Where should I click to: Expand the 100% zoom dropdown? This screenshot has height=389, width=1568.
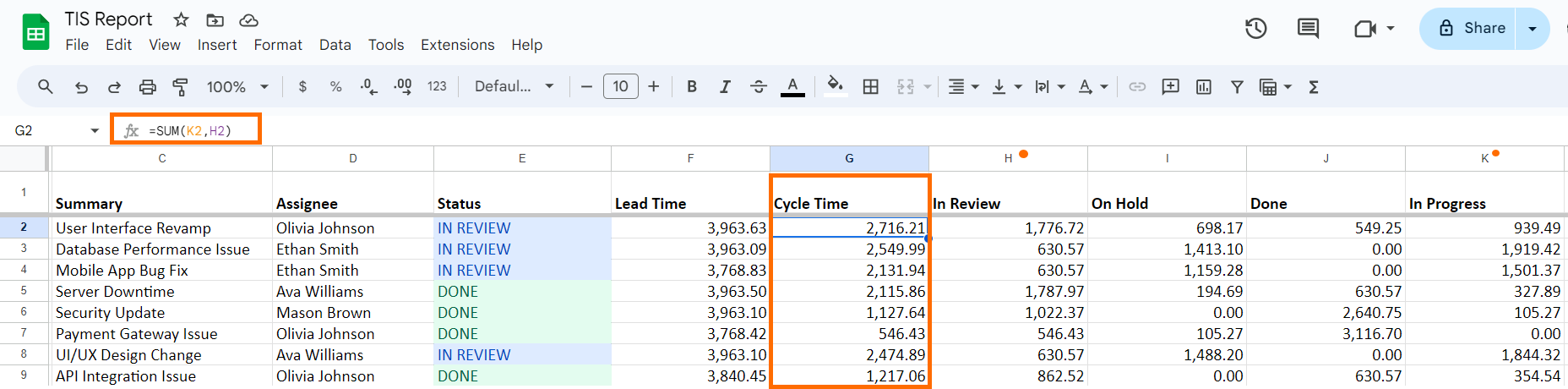click(237, 86)
